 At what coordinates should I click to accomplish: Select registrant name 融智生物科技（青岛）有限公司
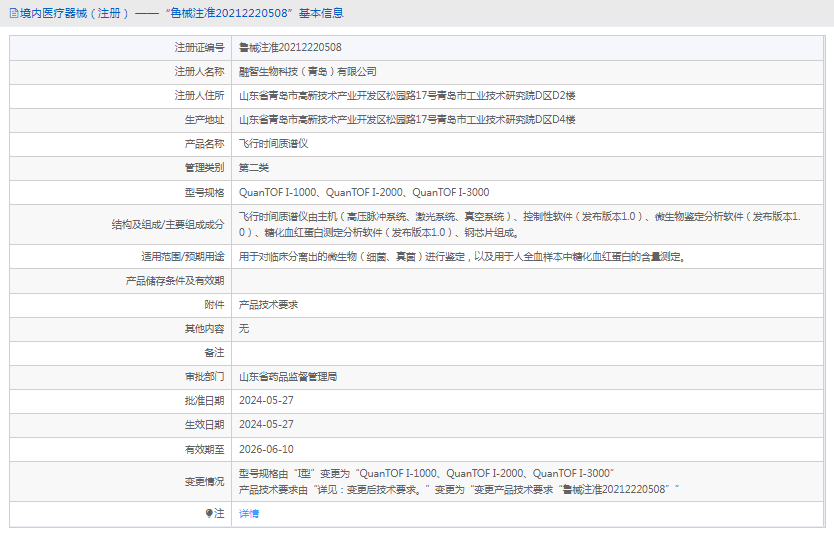point(307,72)
